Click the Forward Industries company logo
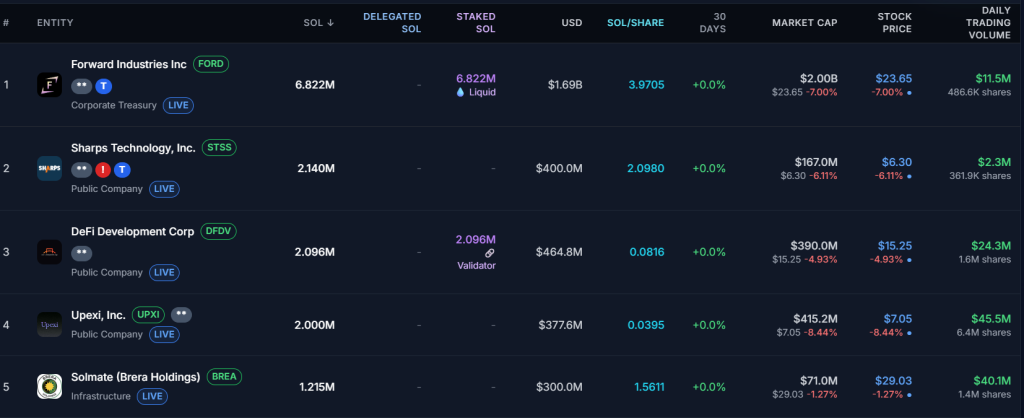 tap(49, 84)
